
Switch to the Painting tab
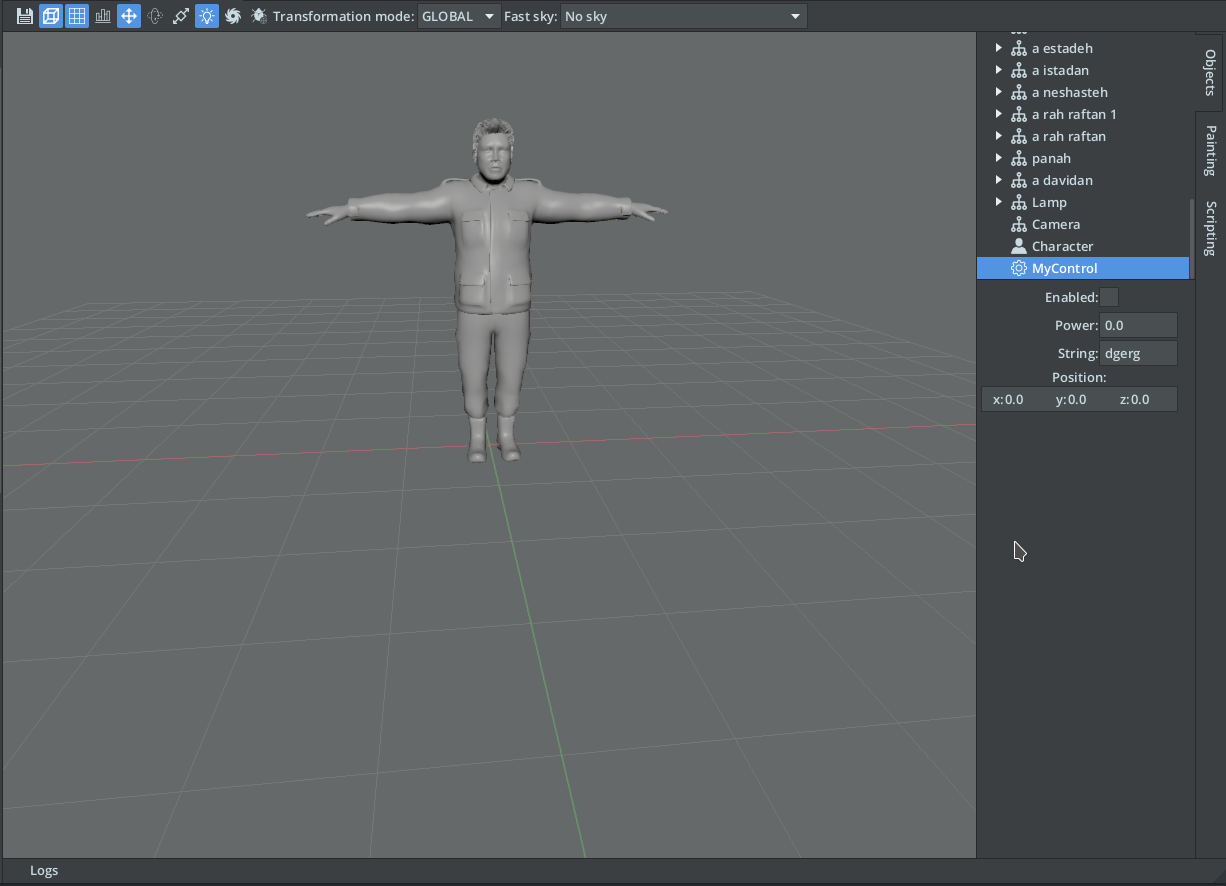pyautogui.click(x=1210, y=150)
